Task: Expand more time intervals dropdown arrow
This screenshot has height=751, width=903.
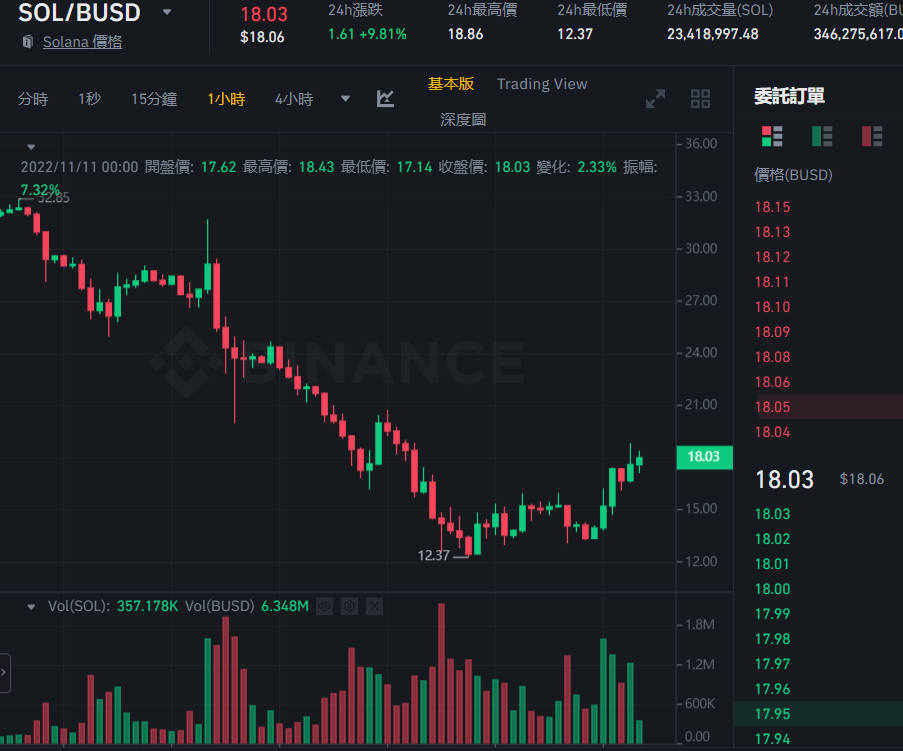Action: click(x=346, y=98)
